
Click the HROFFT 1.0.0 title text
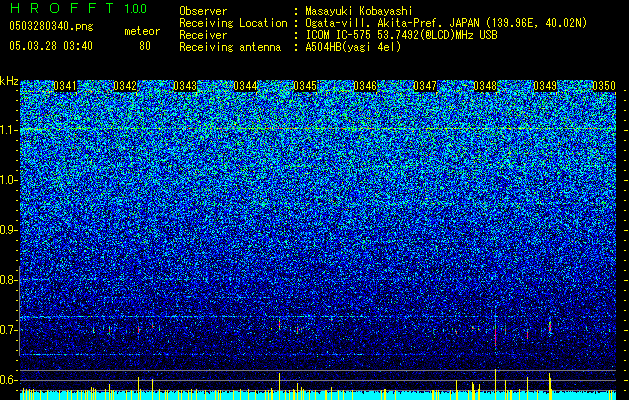coord(78,8)
